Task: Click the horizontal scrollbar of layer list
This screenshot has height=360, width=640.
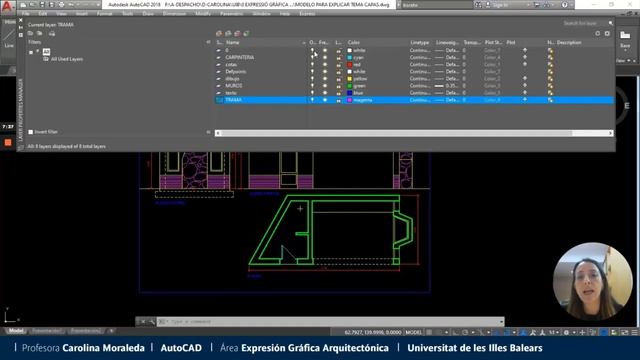Action: pyautogui.click(x=414, y=133)
